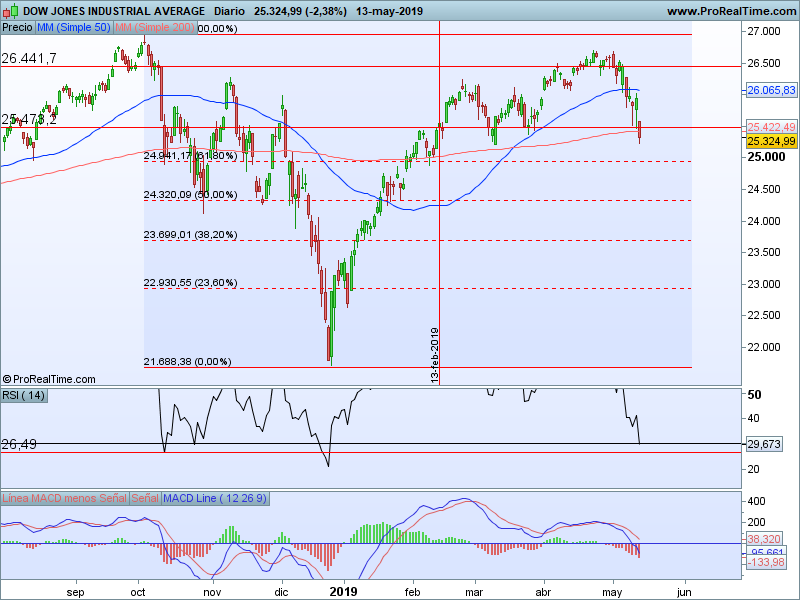The width and height of the screenshot is (800, 600).
Task: Click the mar label on time axis
Action: (474, 592)
